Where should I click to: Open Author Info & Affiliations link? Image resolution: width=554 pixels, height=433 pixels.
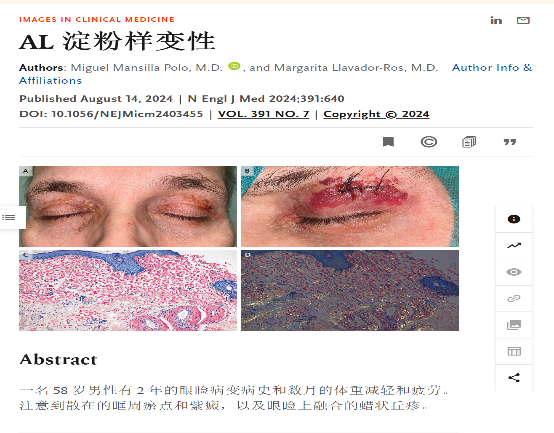coord(276,74)
